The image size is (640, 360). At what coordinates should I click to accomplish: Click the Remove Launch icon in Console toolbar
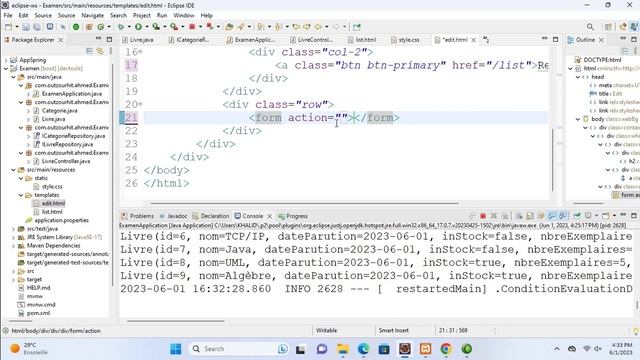[493, 216]
